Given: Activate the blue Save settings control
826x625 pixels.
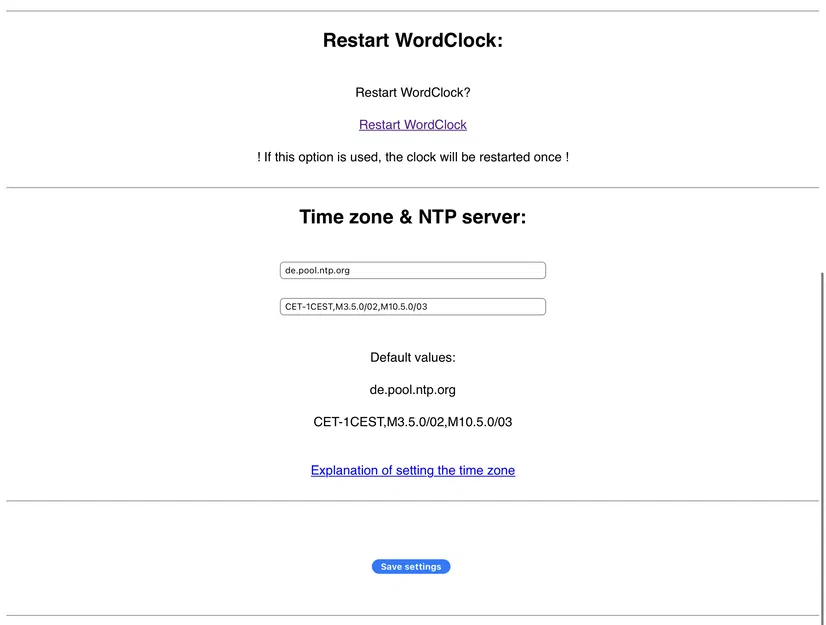Looking at the screenshot, I should (411, 566).
